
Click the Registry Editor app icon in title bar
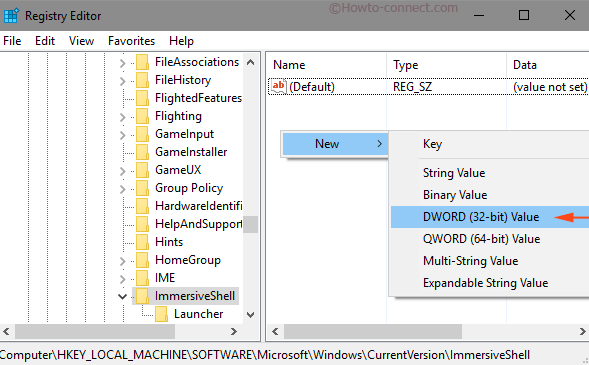(x=11, y=16)
